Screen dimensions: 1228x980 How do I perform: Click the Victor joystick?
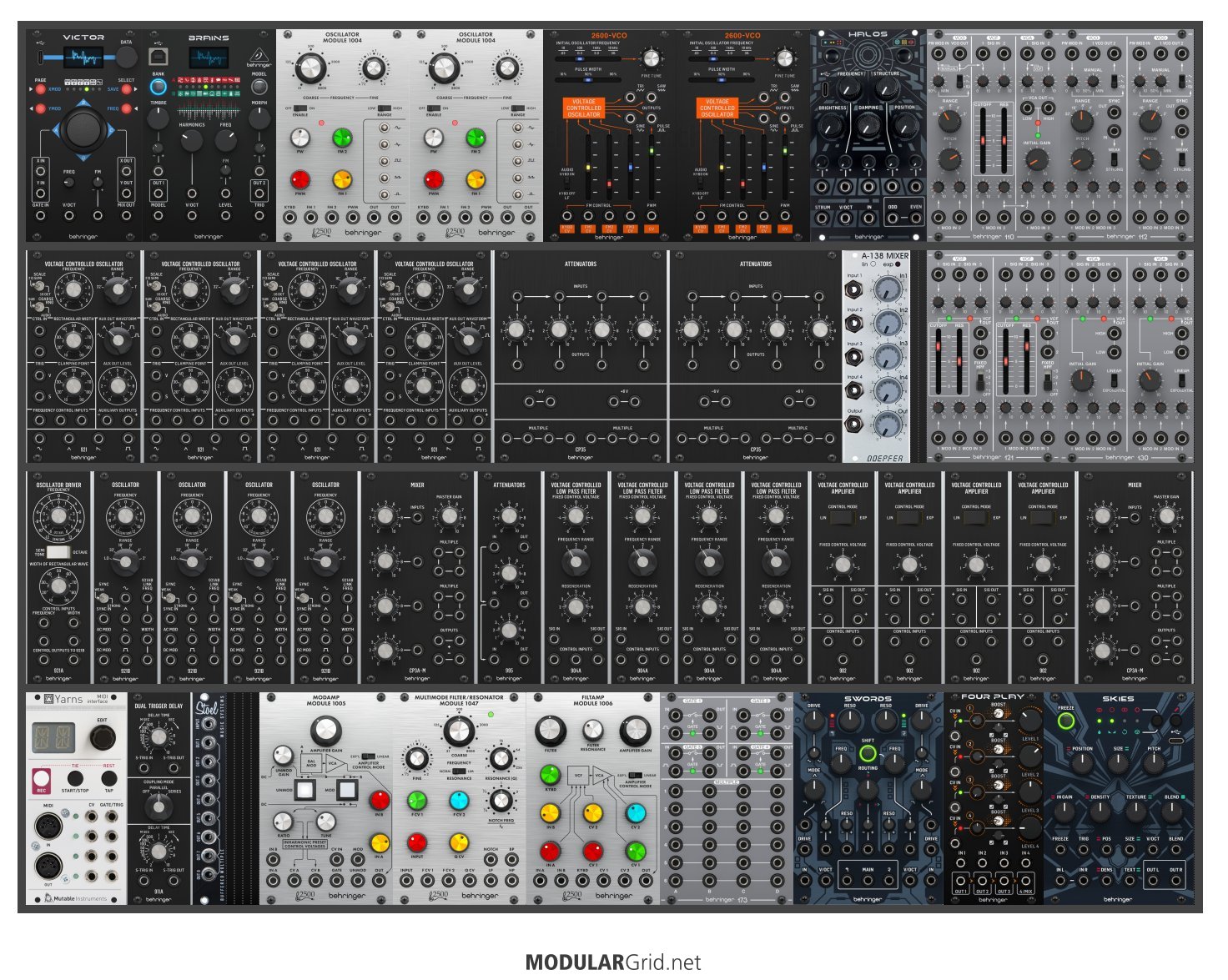(83, 129)
